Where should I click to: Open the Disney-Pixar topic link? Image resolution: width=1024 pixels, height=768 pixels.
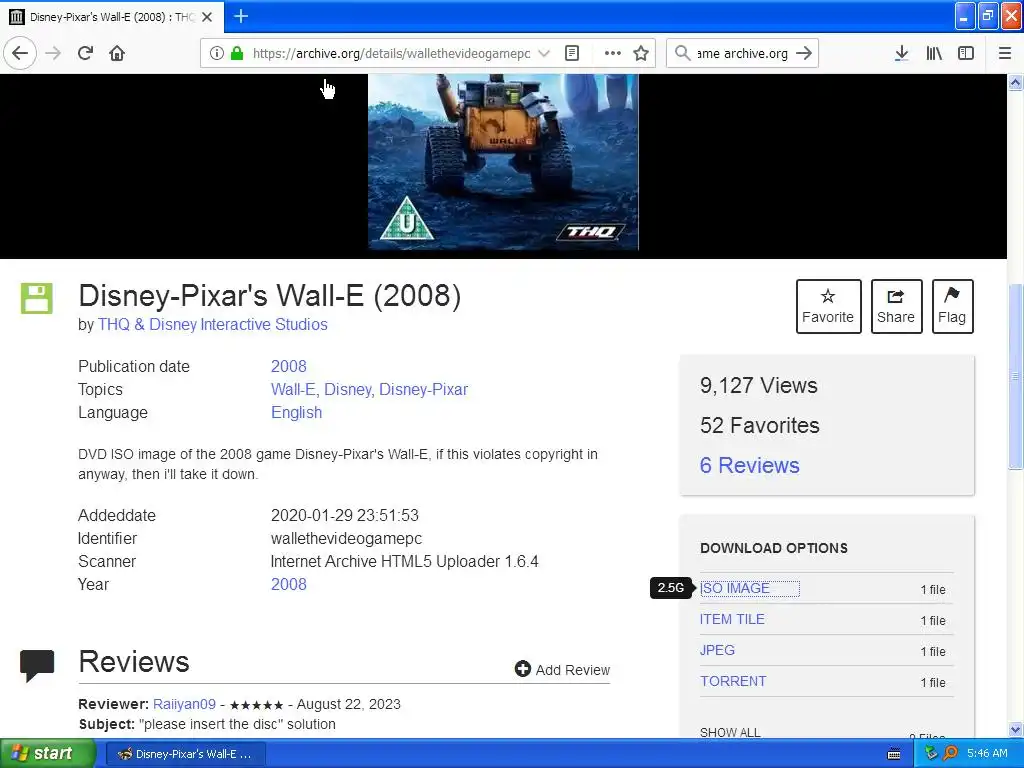pyautogui.click(x=423, y=389)
